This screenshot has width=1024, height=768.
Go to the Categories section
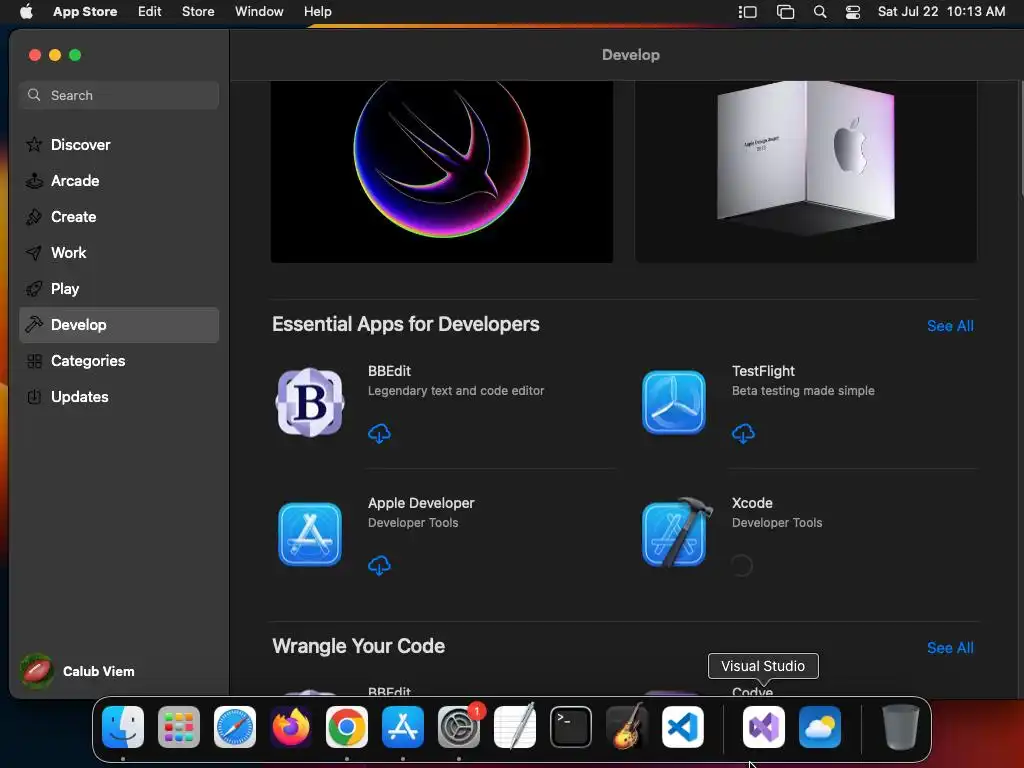(x=119, y=360)
